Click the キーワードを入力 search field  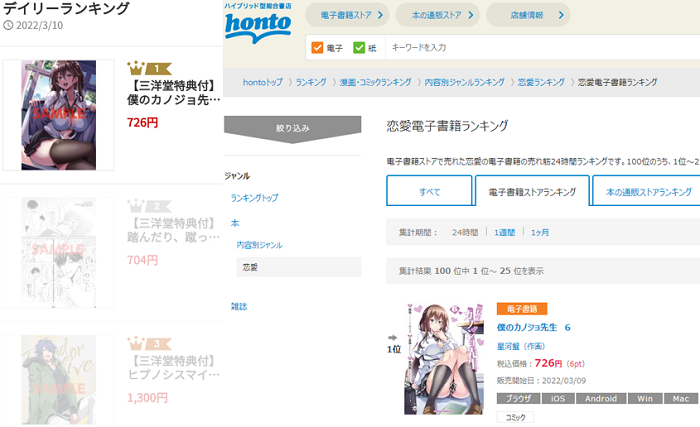pyautogui.click(x=542, y=47)
